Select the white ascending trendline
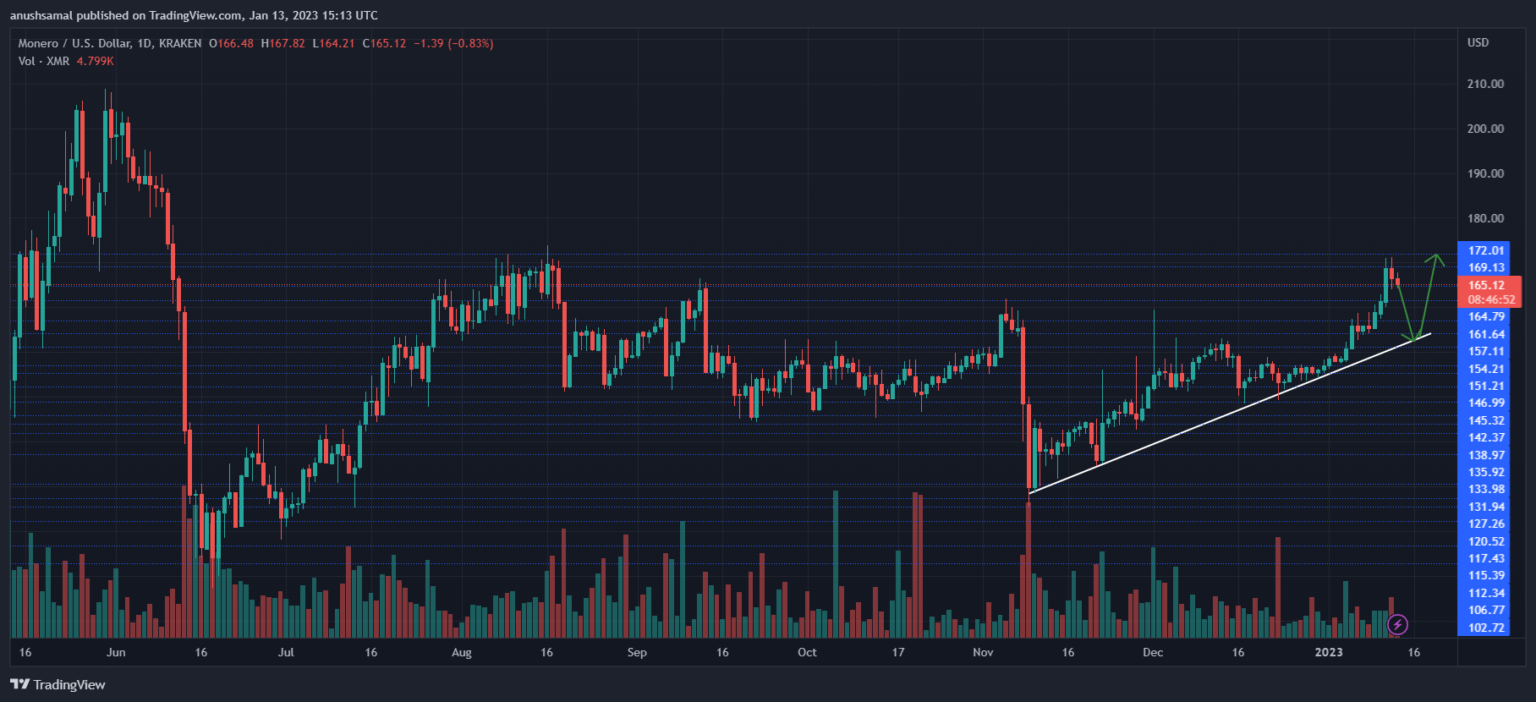The image size is (1536, 702). click(1230, 412)
